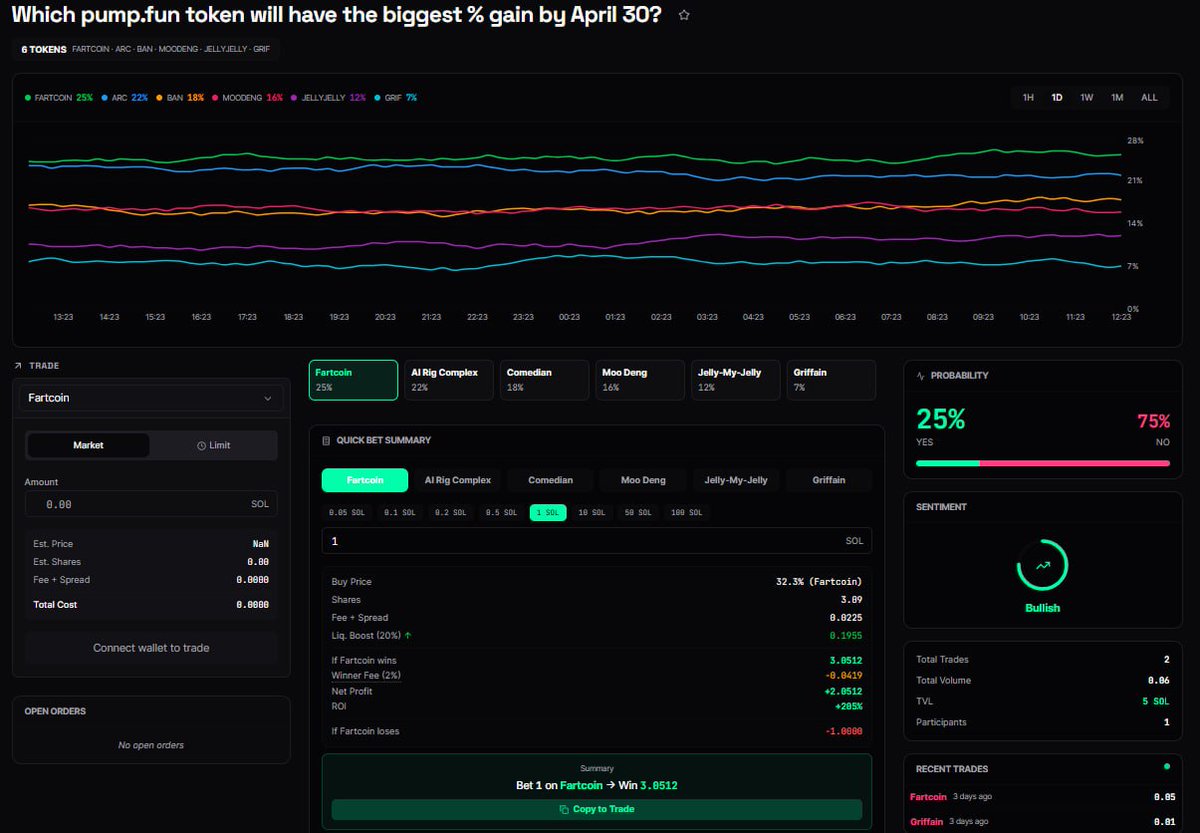Set bet to 0.5 SOL
Screen dimensions: 1200x833
pos(501,512)
